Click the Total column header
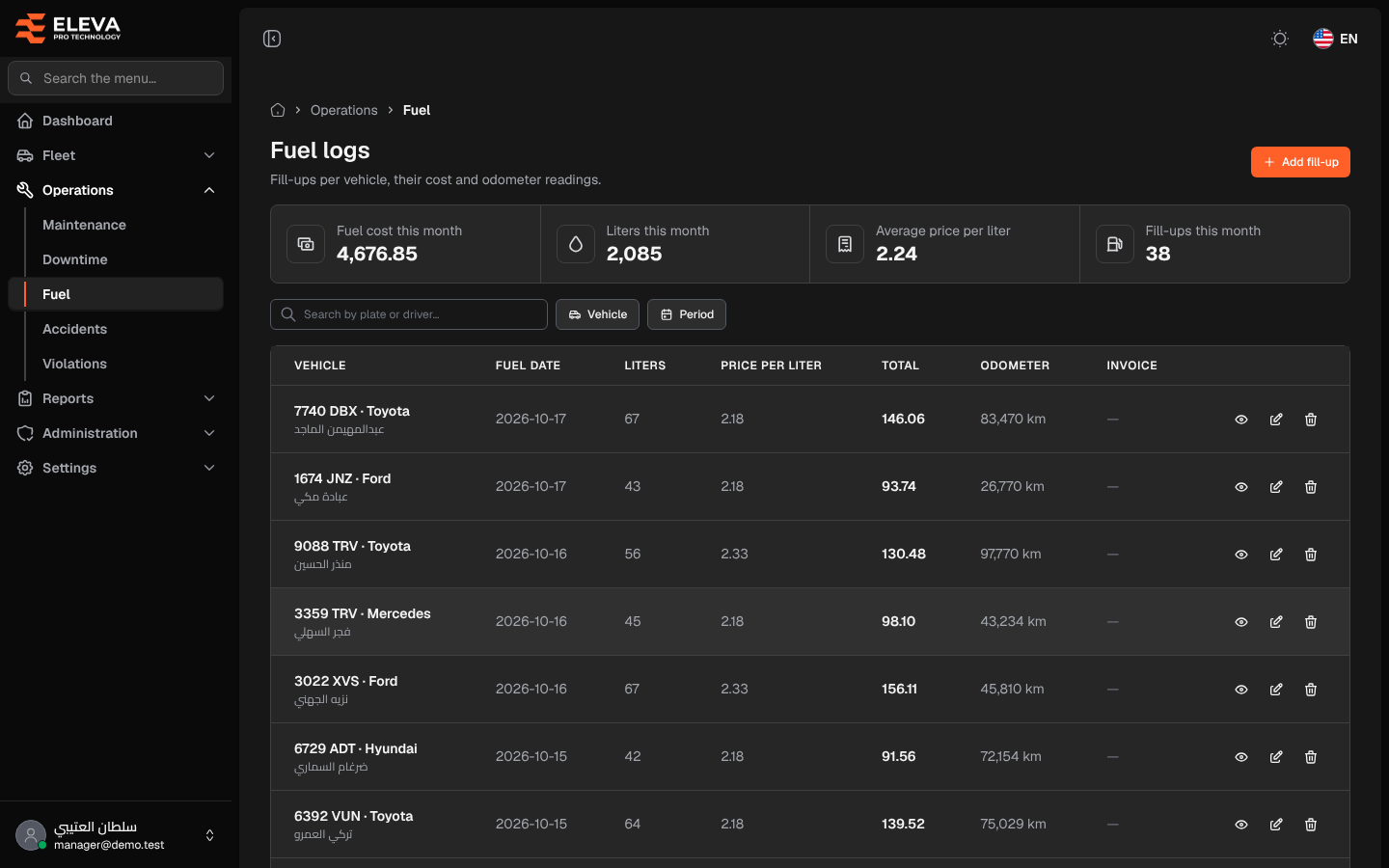This screenshot has width=1389, height=868. [900, 366]
